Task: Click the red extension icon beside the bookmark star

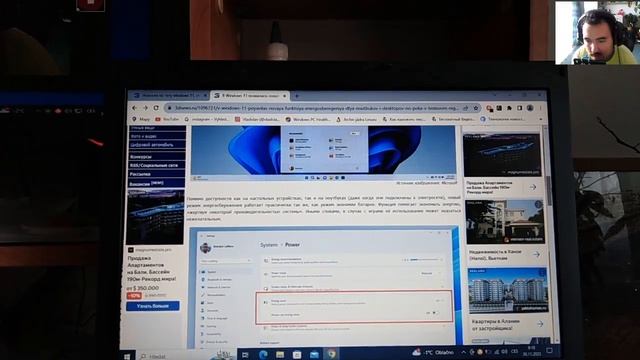Action: [x=489, y=108]
